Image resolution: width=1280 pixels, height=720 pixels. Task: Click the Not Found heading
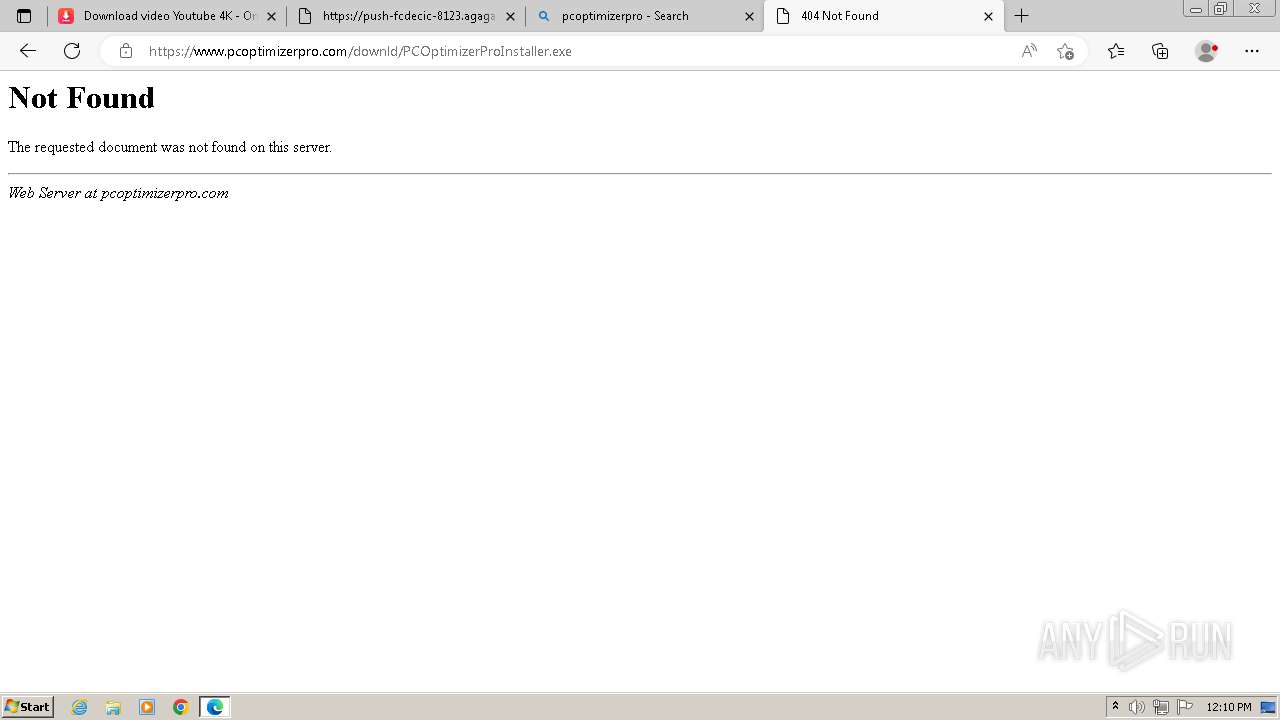click(82, 98)
